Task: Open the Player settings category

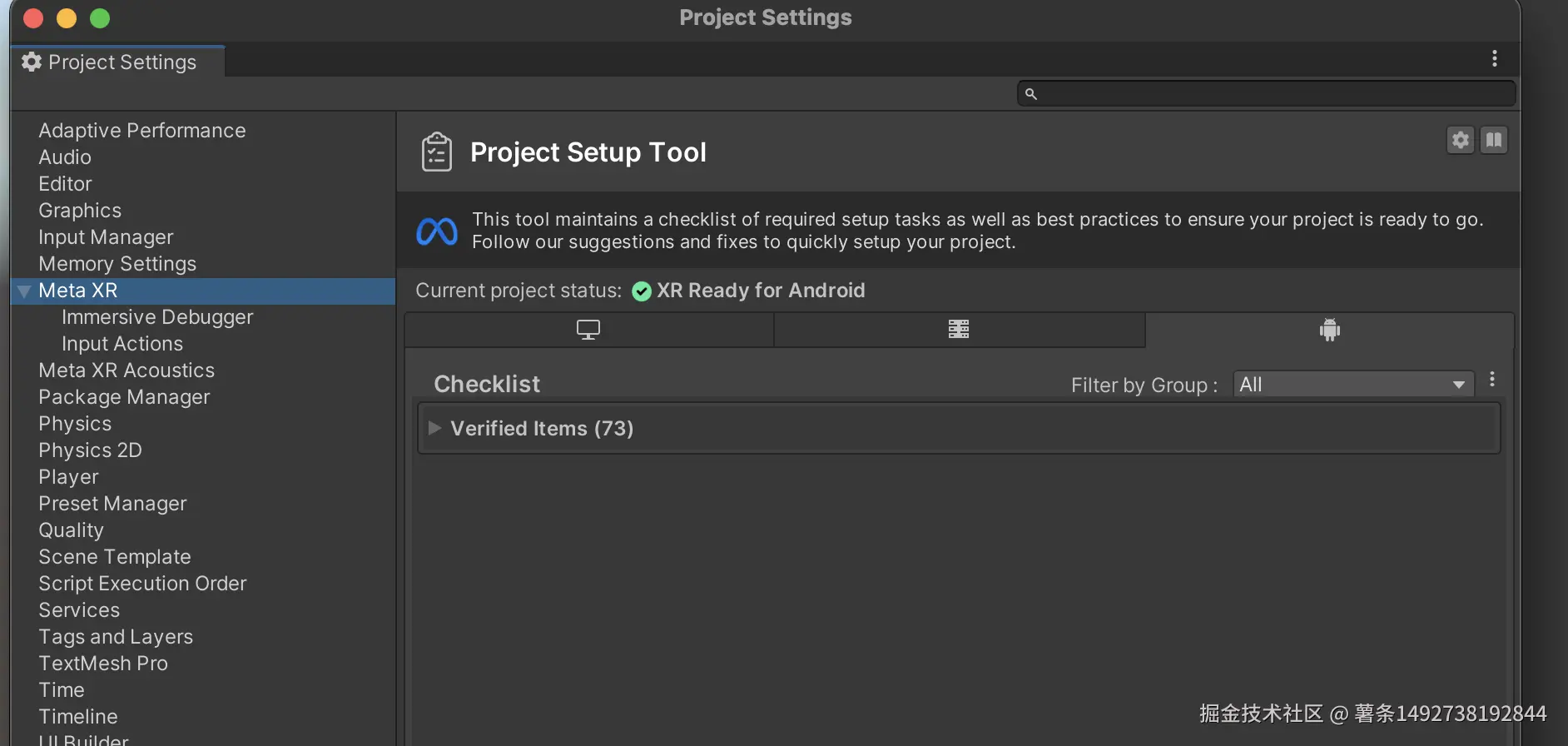Action: pyautogui.click(x=68, y=477)
